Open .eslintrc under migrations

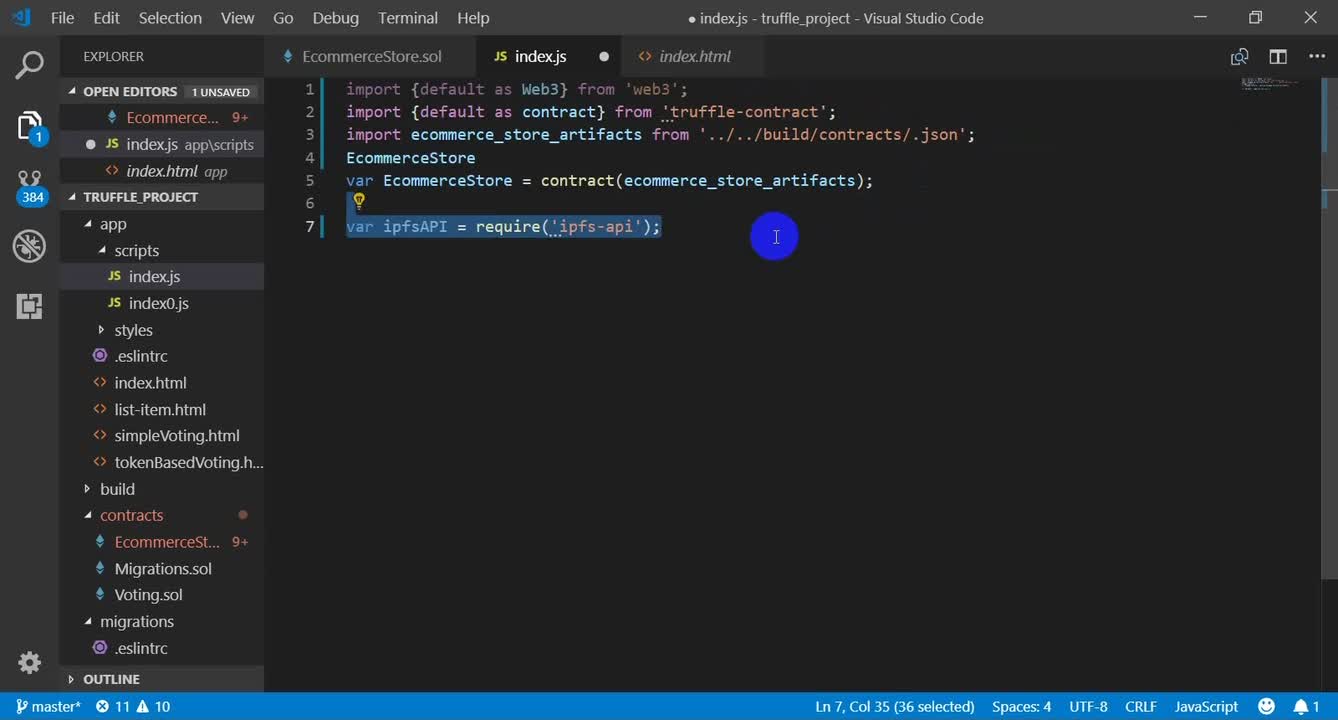pos(160,648)
